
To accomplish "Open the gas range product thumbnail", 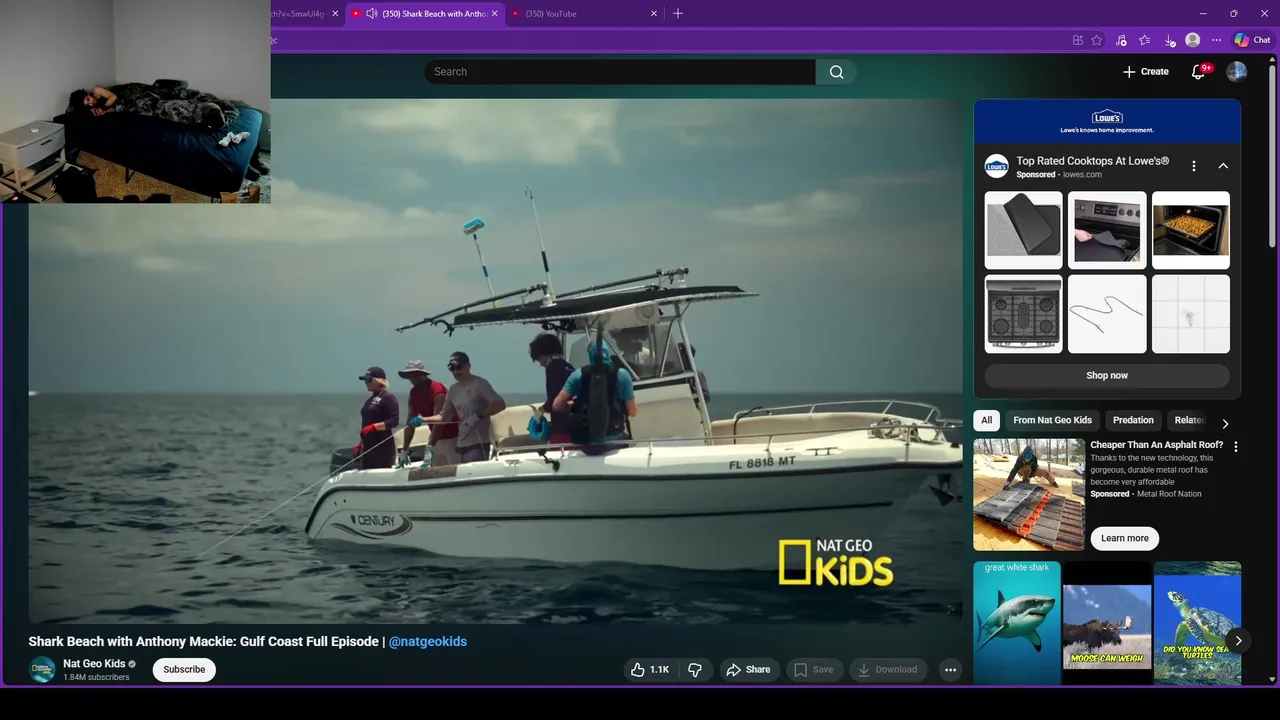I will pos(1023,314).
